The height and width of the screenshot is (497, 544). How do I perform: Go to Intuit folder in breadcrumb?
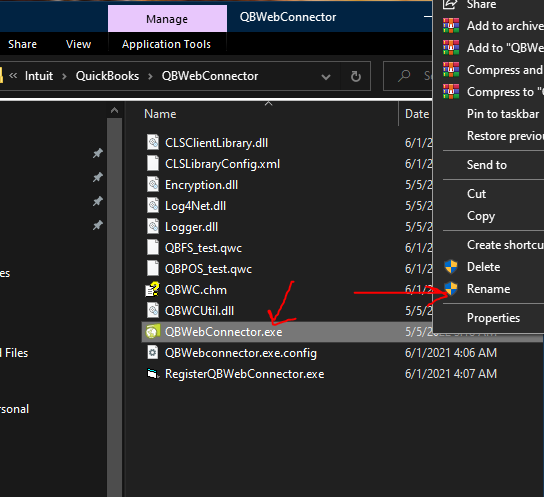(39, 76)
